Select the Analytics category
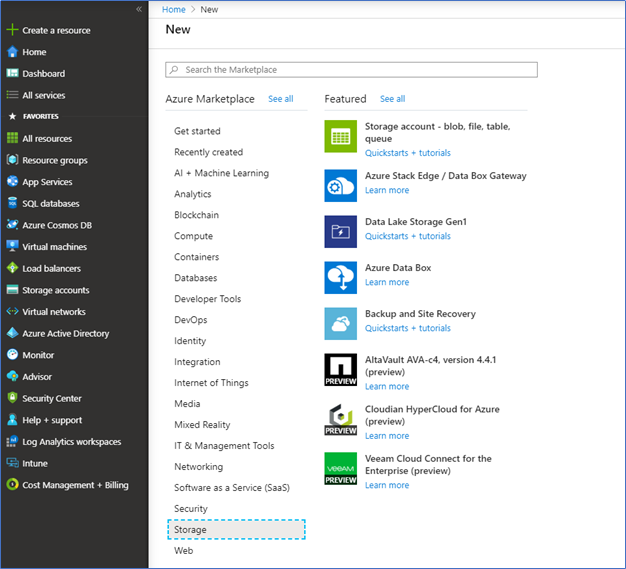The image size is (626, 569). tap(192, 194)
